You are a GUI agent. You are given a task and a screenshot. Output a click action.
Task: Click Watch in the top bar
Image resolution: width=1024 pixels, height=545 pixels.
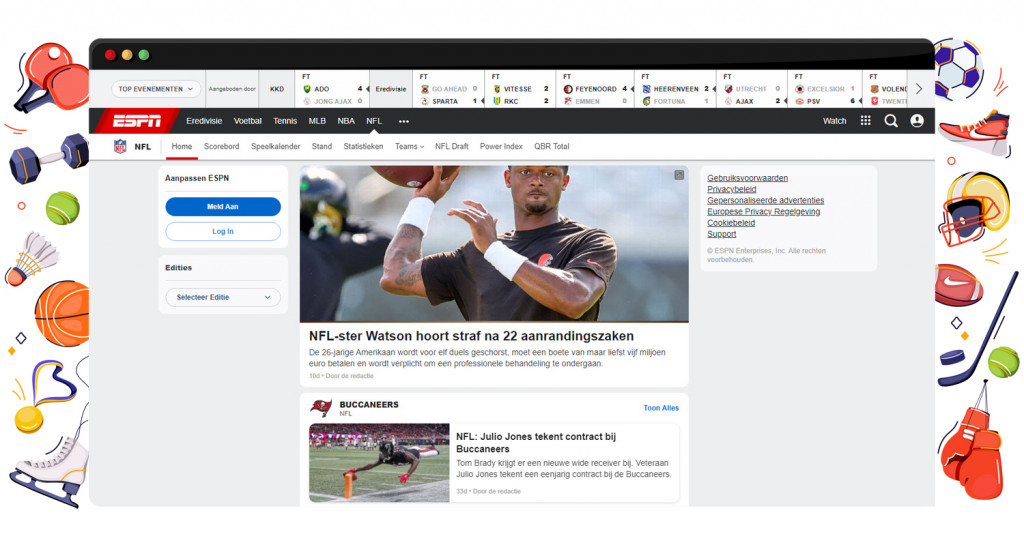(834, 121)
